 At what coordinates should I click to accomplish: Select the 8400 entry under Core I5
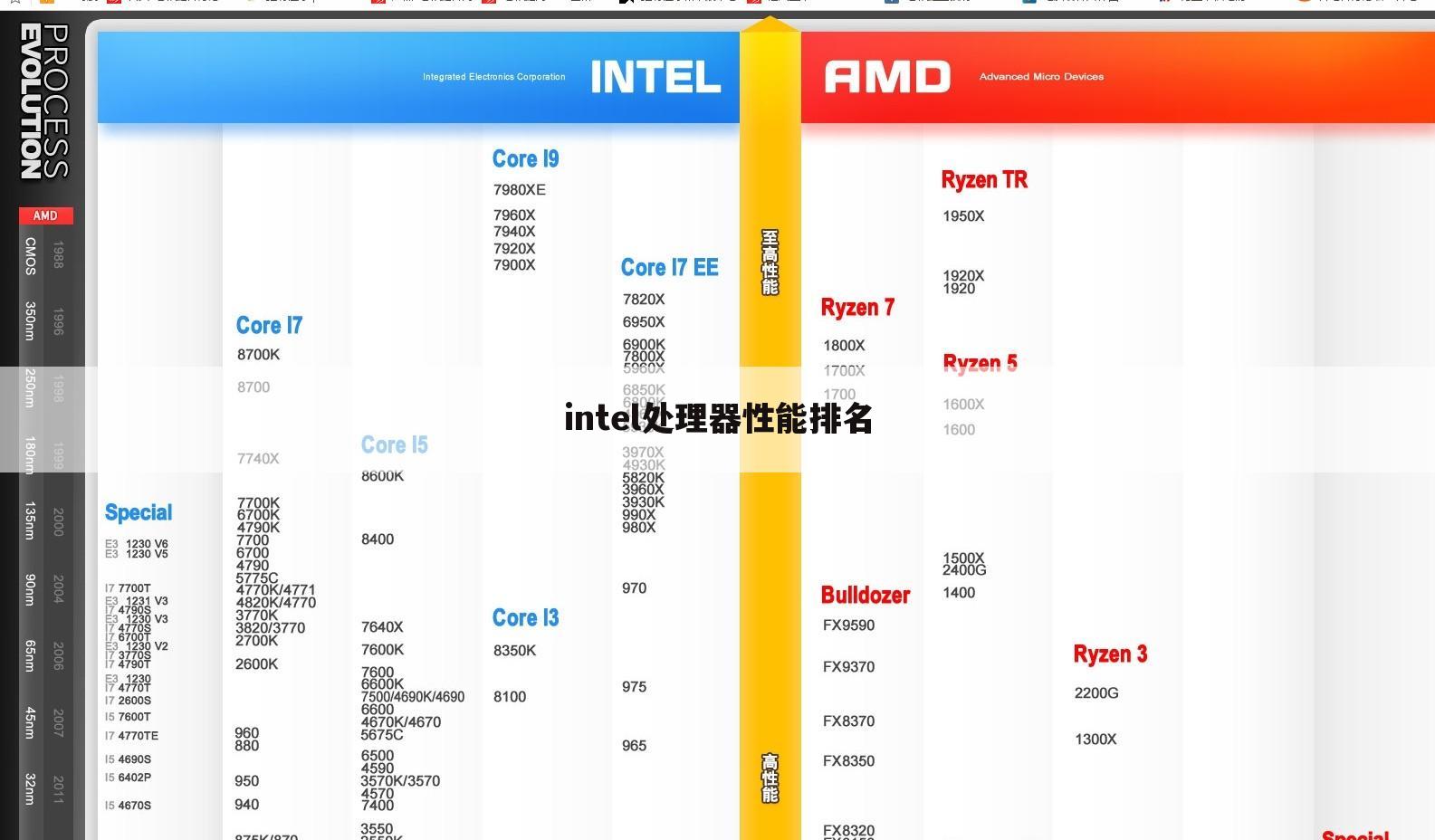pyautogui.click(x=378, y=539)
